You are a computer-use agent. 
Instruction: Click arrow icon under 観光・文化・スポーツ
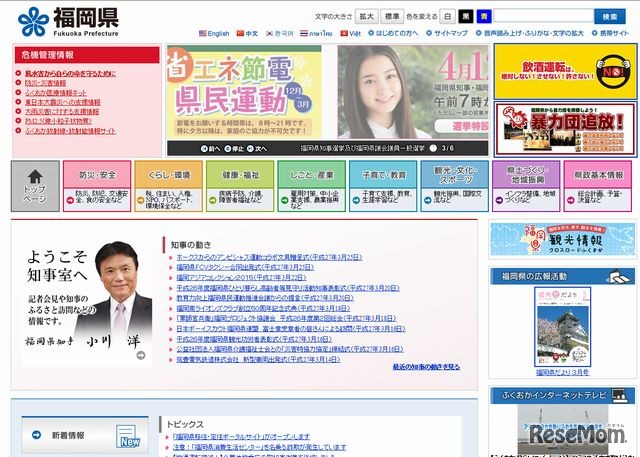[x=427, y=200]
